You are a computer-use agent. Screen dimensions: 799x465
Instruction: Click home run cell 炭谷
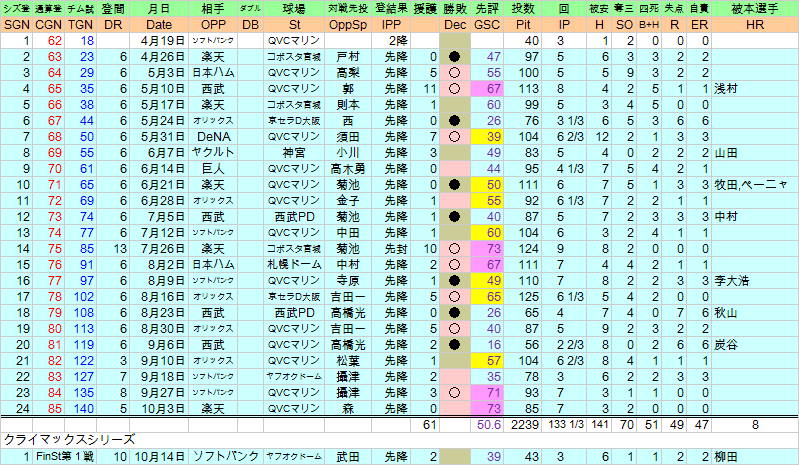click(x=755, y=345)
